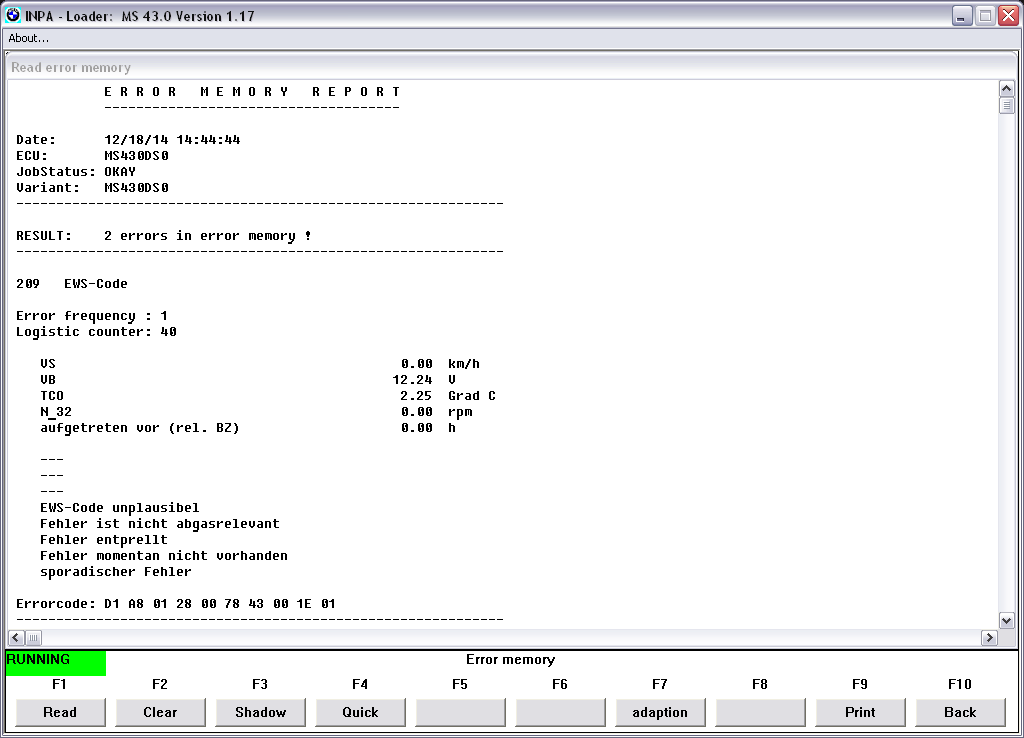
Task: Click the vertical scrollbar down arrow
Action: click(1007, 621)
